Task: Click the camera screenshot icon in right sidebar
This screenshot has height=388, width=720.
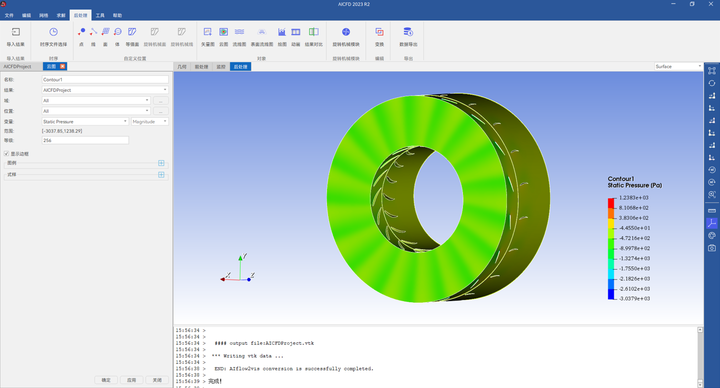Action: tap(712, 248)
